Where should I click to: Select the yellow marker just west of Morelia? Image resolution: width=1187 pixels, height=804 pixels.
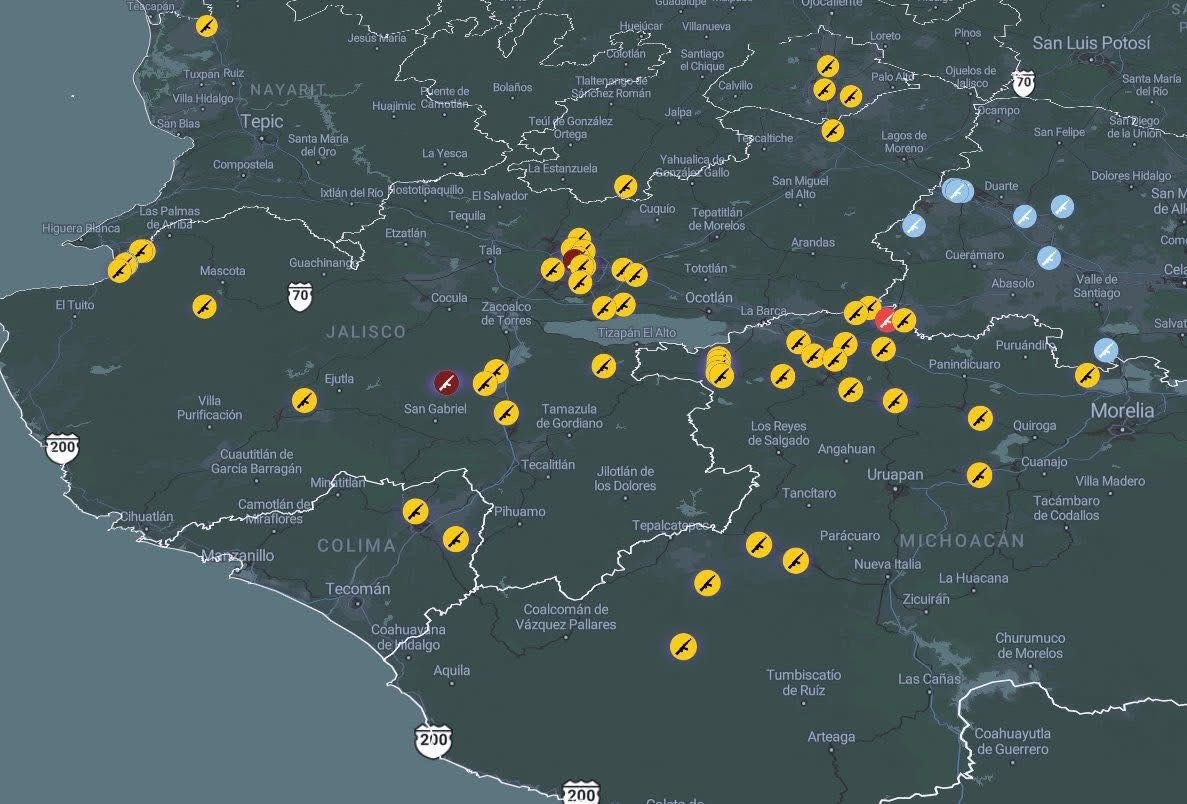click(x=1087, y=375)
